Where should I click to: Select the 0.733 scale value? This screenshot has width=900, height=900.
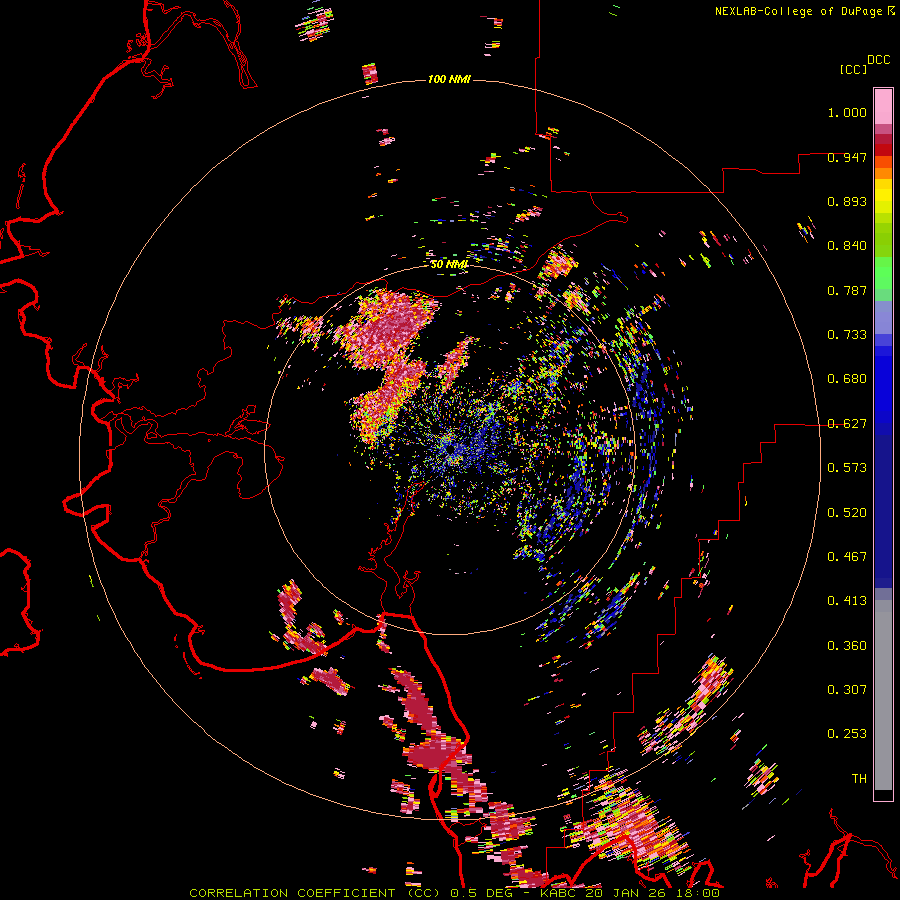(847, 335)
